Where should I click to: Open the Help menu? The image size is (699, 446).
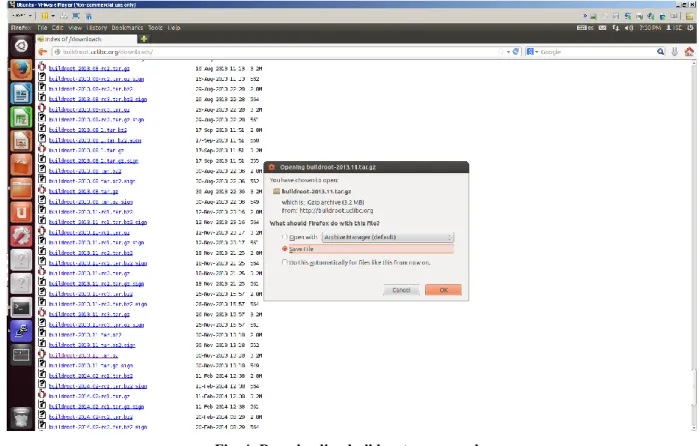coord(174,28)
